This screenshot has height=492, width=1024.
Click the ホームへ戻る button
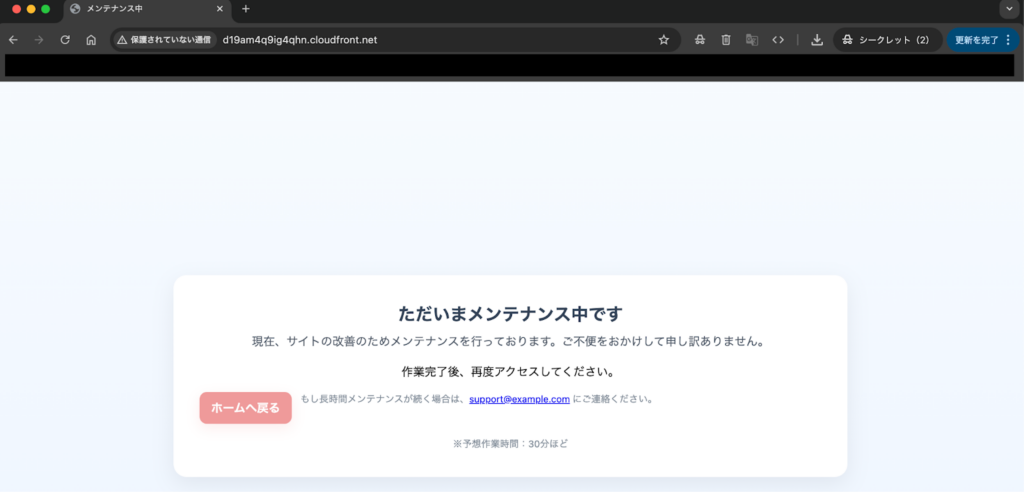[245, 408]
